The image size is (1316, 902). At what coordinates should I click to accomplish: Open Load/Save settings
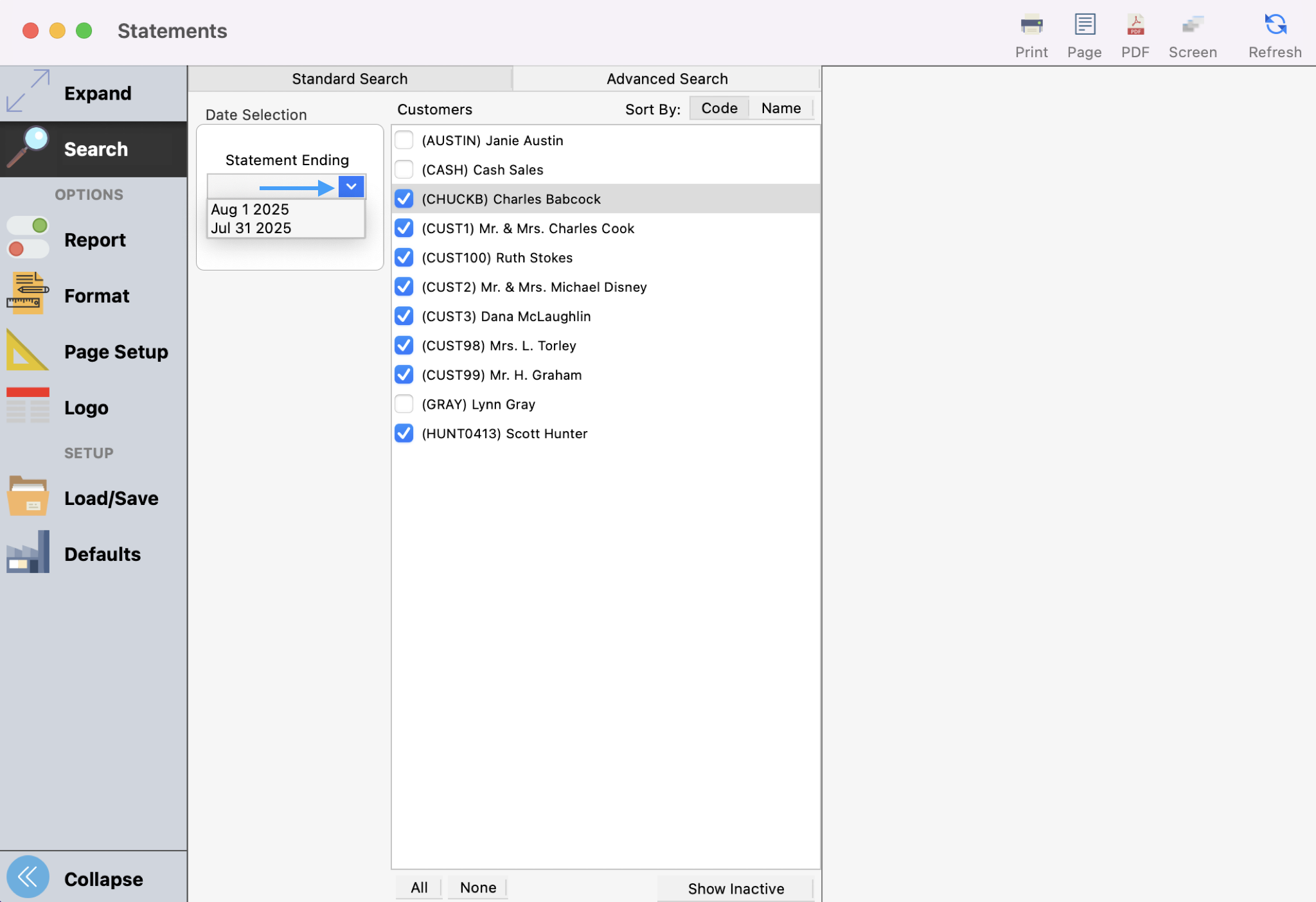pos(111,498)
